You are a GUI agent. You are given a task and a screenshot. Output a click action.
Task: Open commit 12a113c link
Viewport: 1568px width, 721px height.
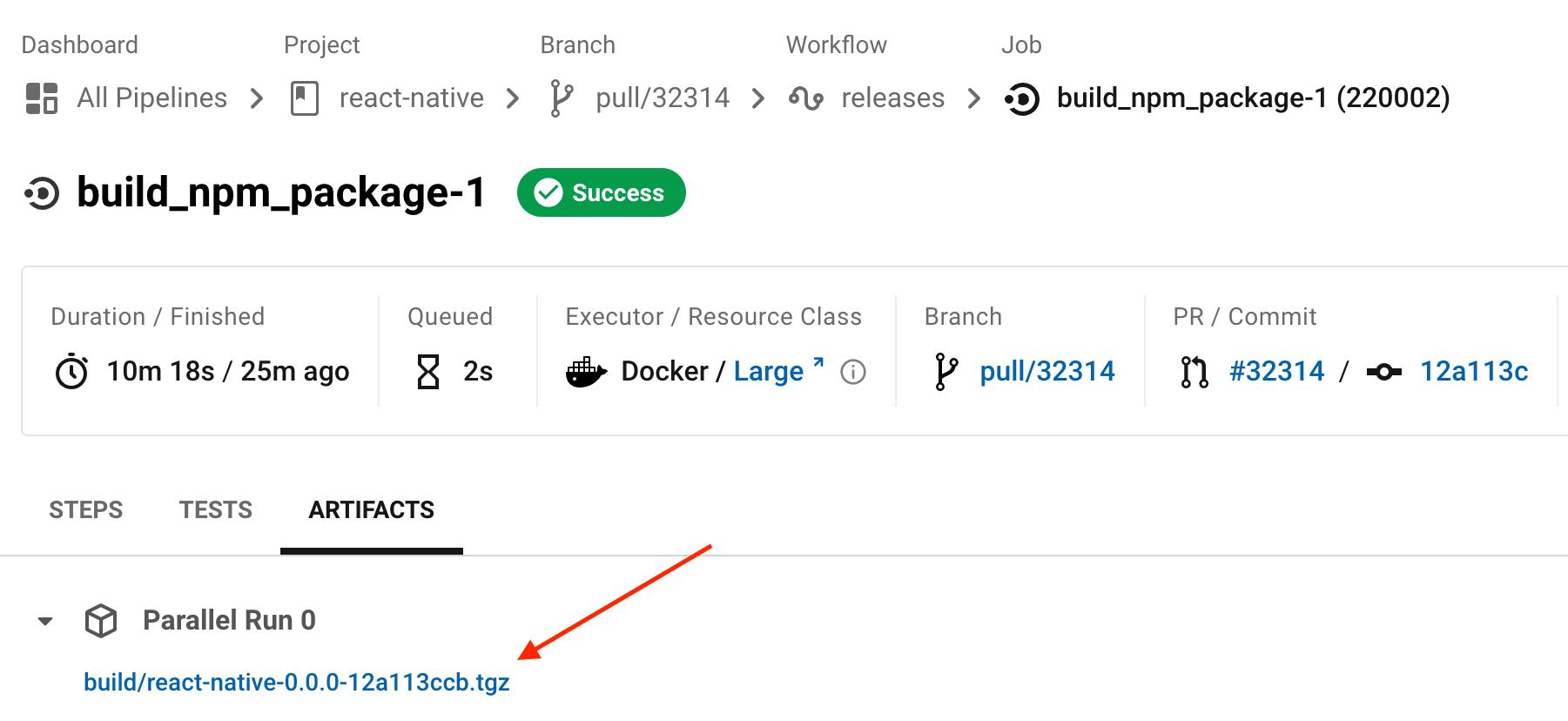pyautogui.click(x=1473, y=372)
